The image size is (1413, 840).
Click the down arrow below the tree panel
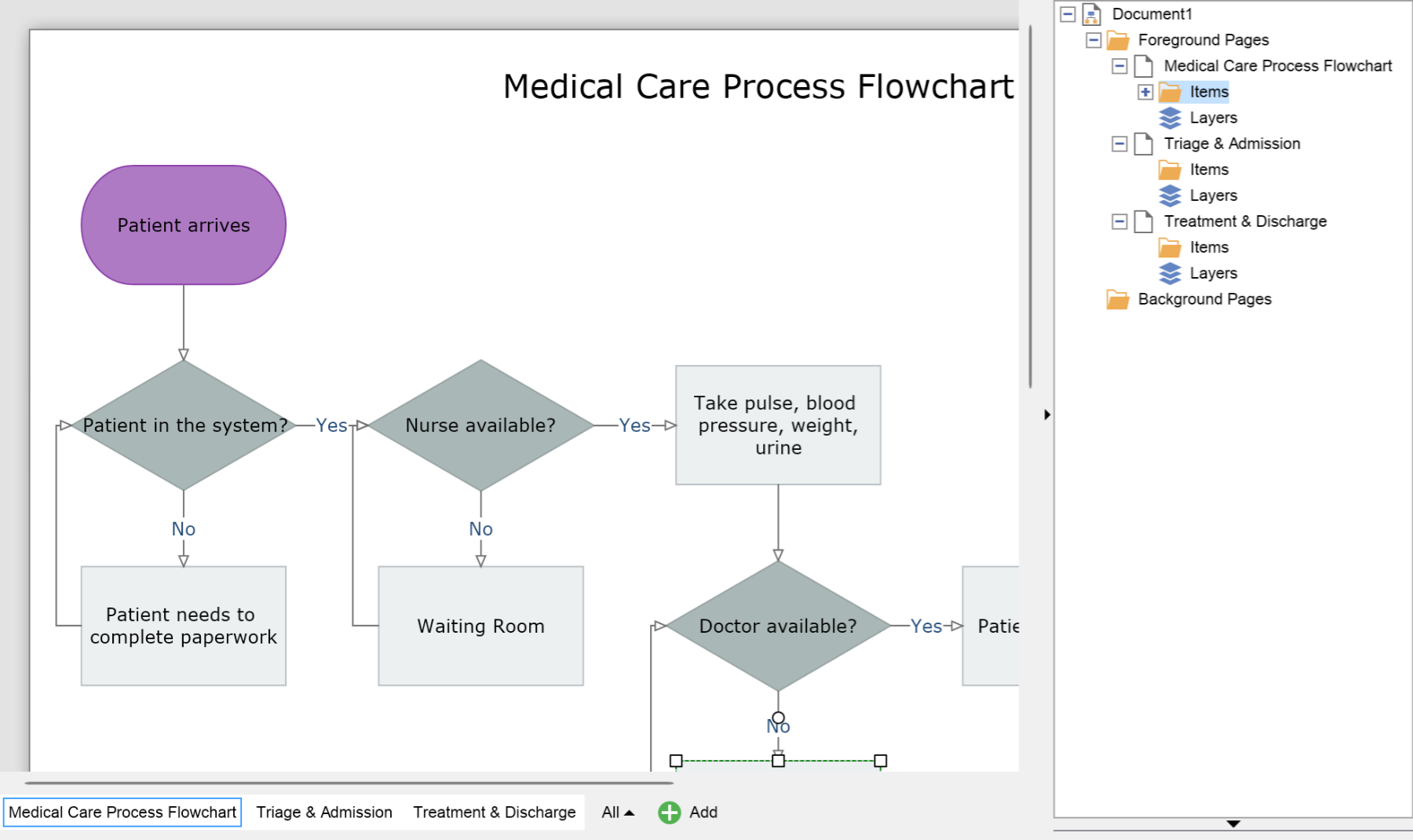point(1233,824)
